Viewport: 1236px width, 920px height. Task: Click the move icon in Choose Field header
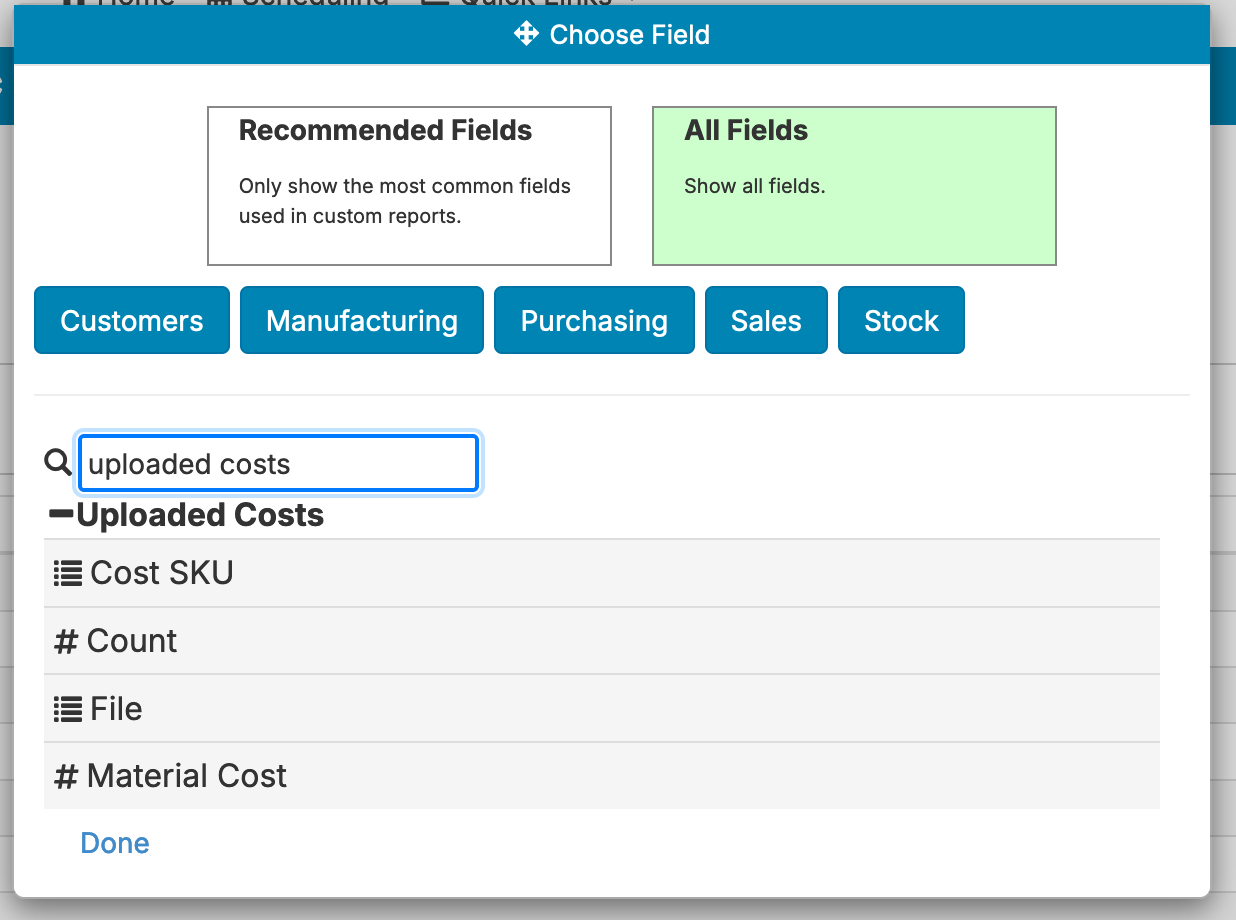pyautogui.click(x=526, y=35)
